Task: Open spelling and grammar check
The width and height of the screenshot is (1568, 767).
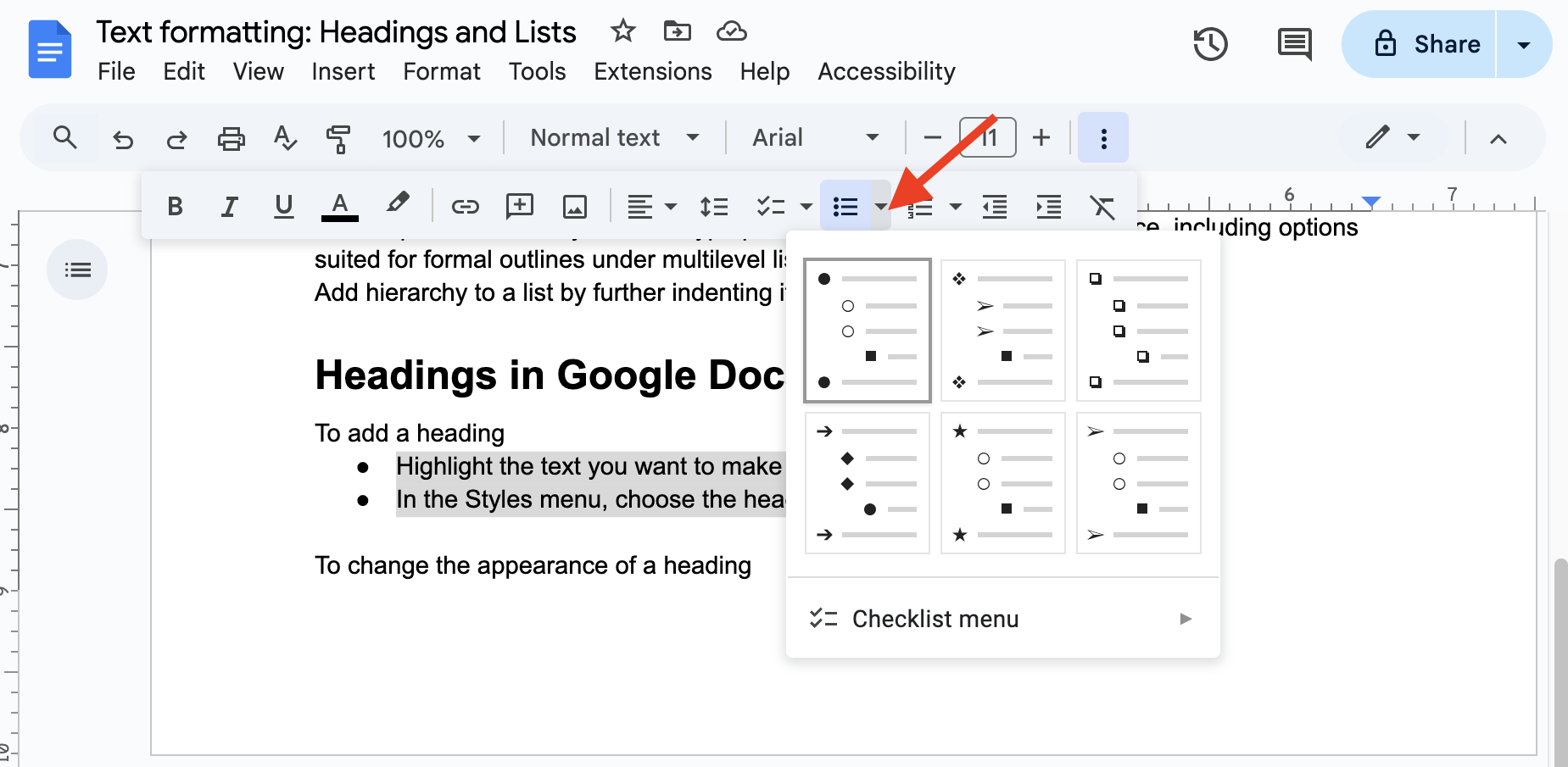Action: click(x=284, y=137)
